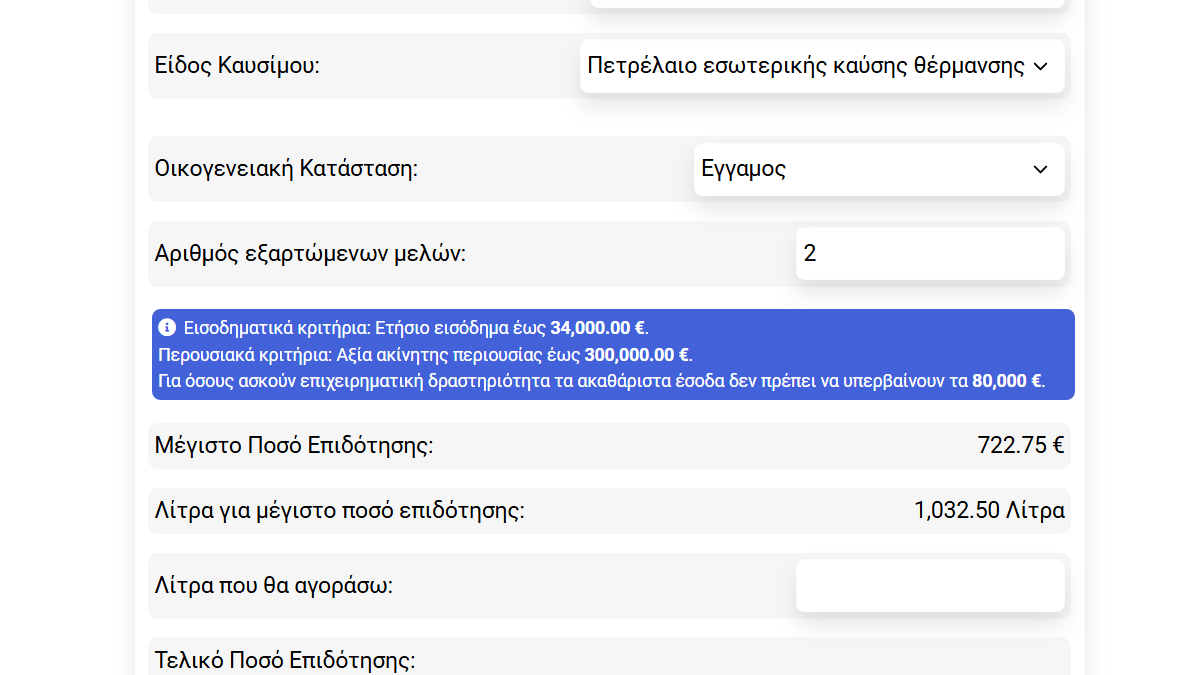Focus the Αριθμός εξαρτώμενων μελών number field

(929, 254)
